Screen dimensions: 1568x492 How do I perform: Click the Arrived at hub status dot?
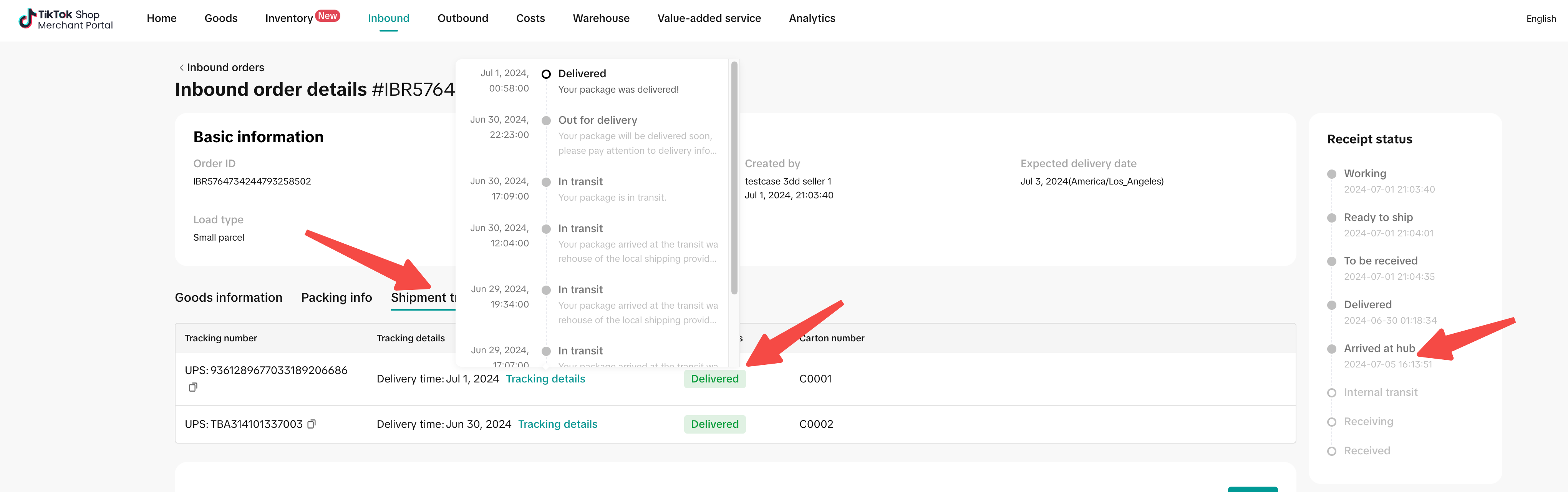[x=1331, y=349]
